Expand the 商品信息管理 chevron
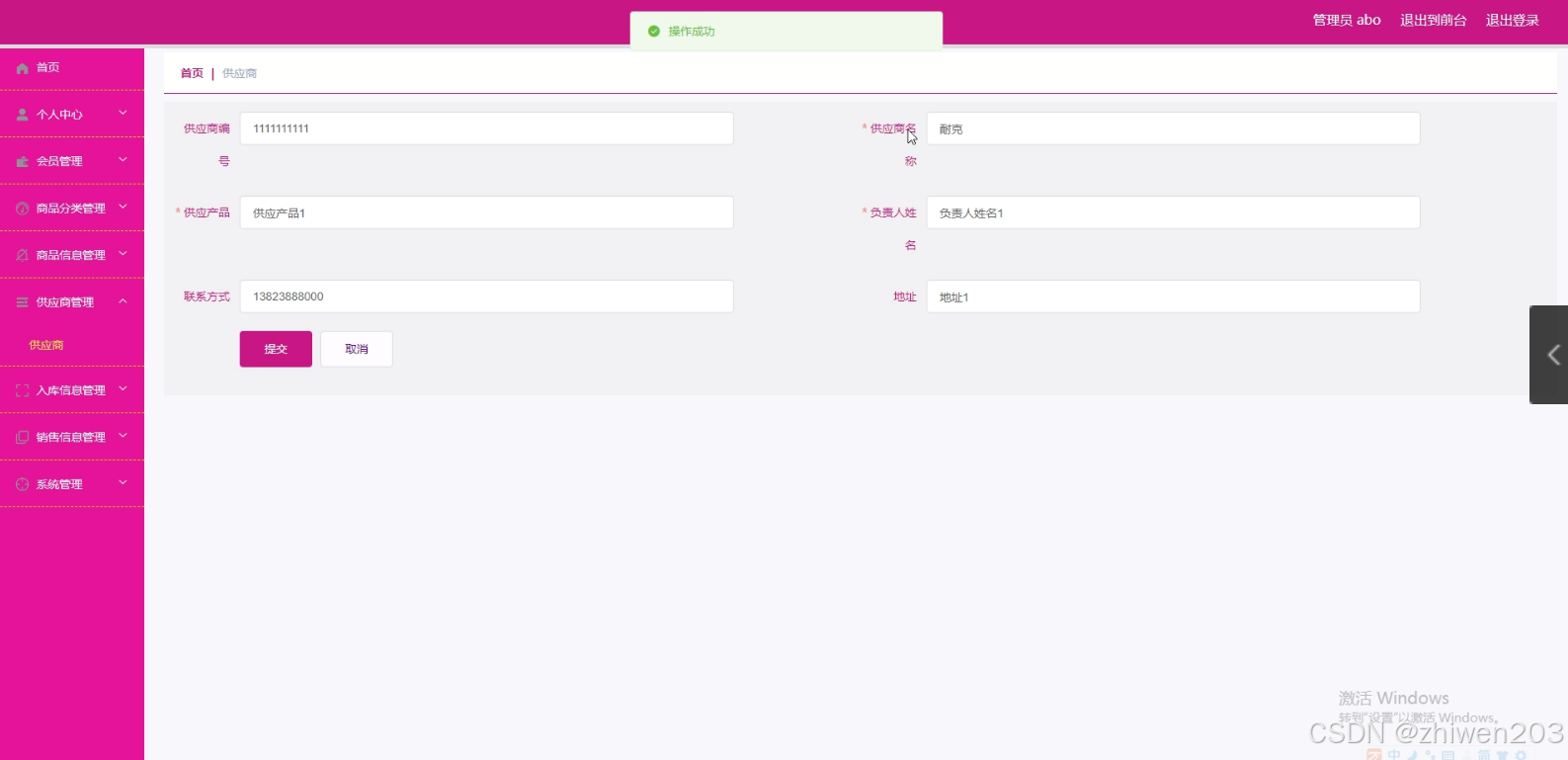Image resolution: width=1568 pixels, height=760 pixels. 123,254
